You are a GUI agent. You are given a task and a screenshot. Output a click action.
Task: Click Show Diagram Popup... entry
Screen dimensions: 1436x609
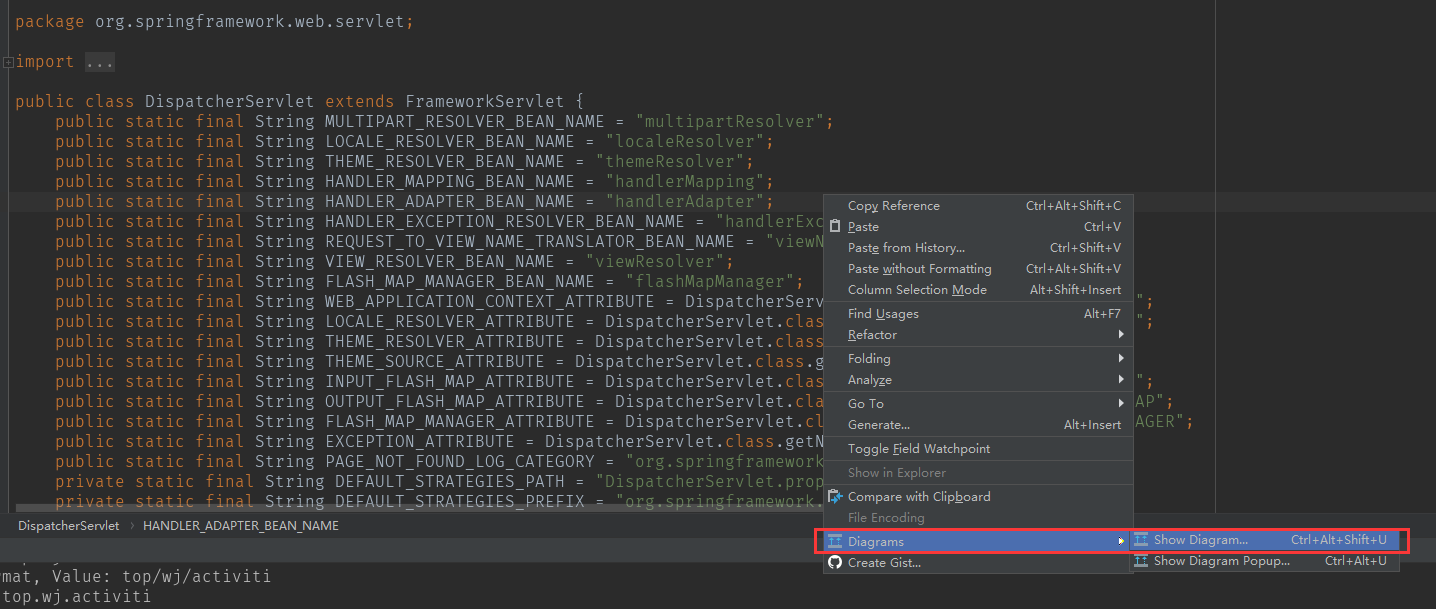[1264, 561]
